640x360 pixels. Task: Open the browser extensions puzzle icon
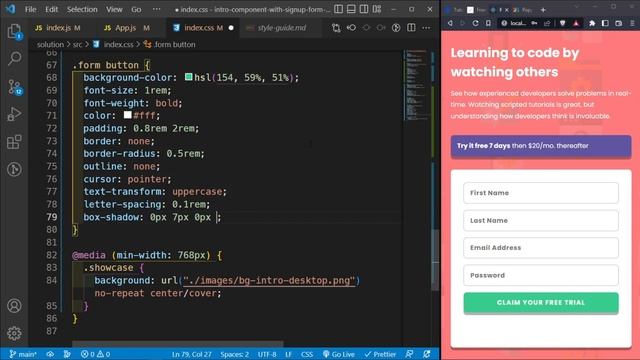click(592, 23)
